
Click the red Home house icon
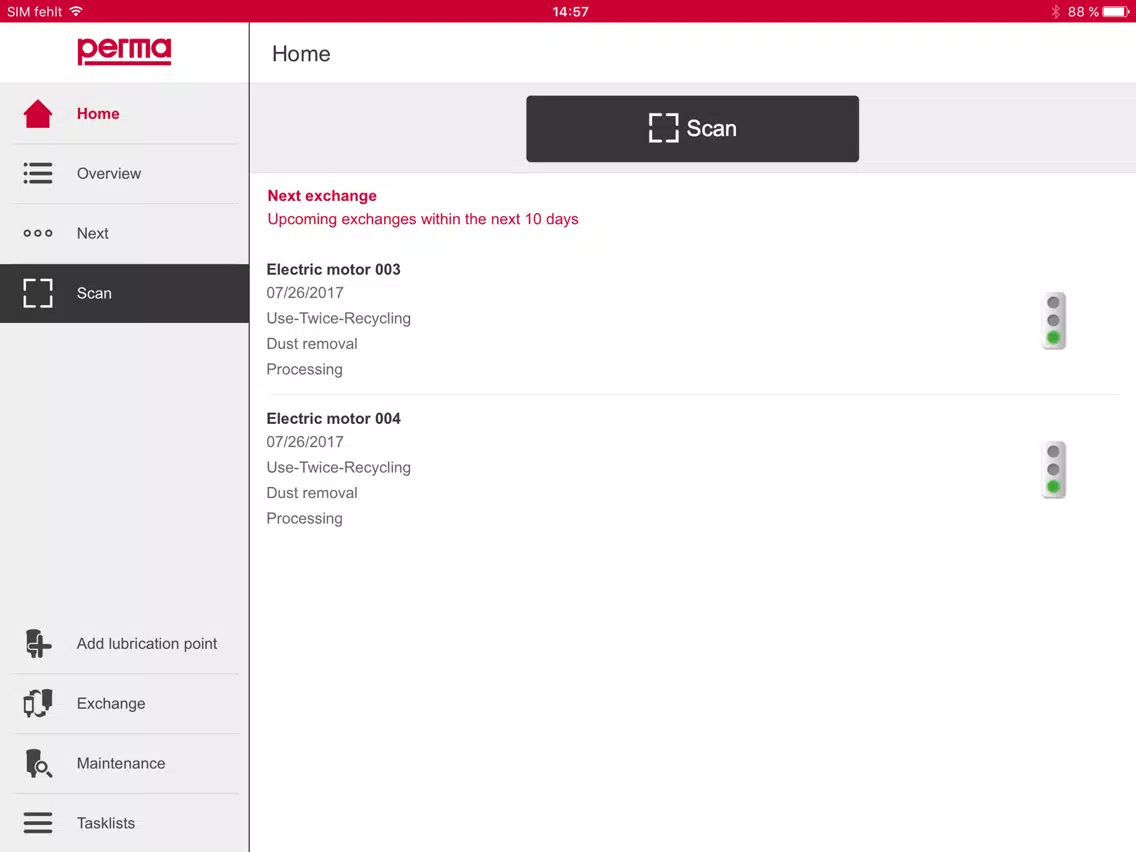[38, 114]
